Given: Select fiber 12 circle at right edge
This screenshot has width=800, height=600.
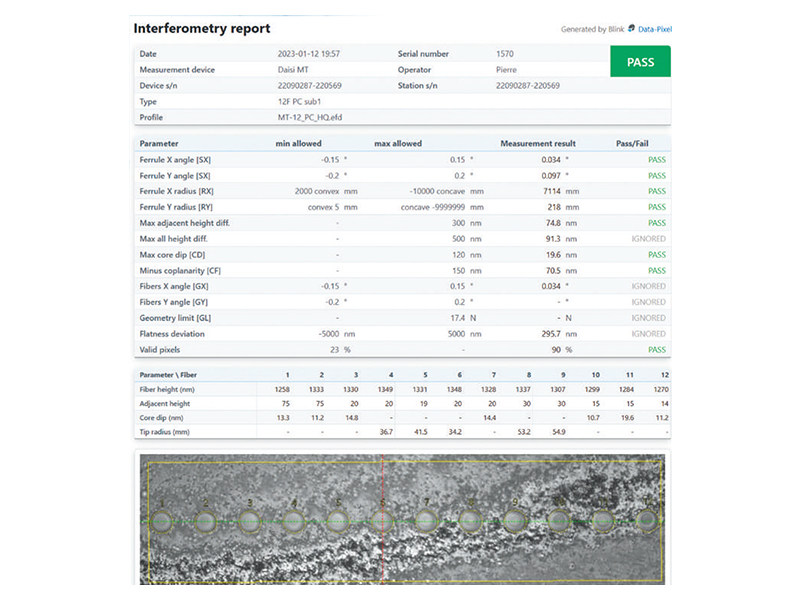Looking at the screenshot, I should pyautogui.click(x=647, y=520).
